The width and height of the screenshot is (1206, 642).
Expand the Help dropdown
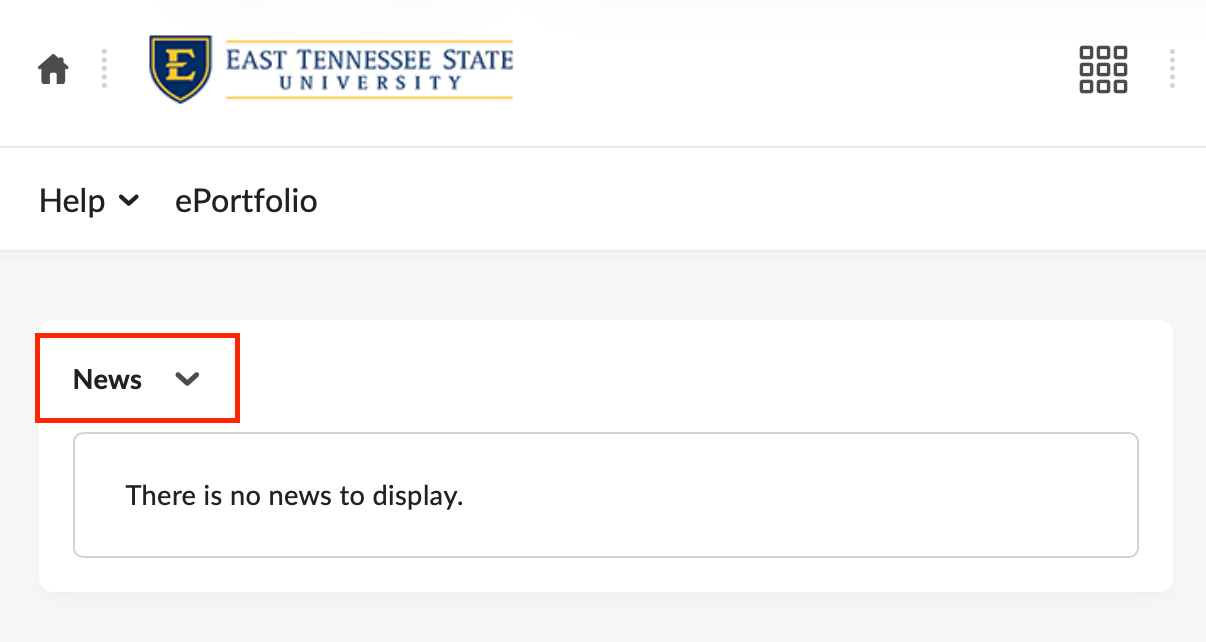point(90,200)
